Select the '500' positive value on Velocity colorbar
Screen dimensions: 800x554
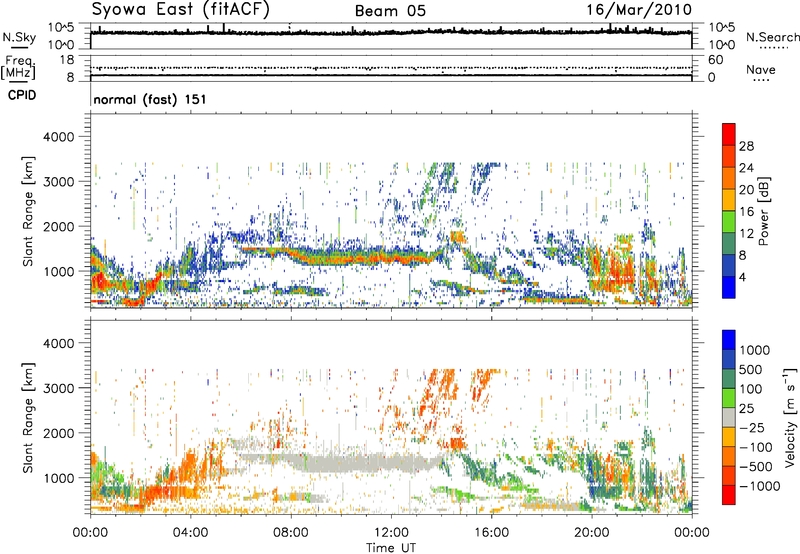pos(751,370)
